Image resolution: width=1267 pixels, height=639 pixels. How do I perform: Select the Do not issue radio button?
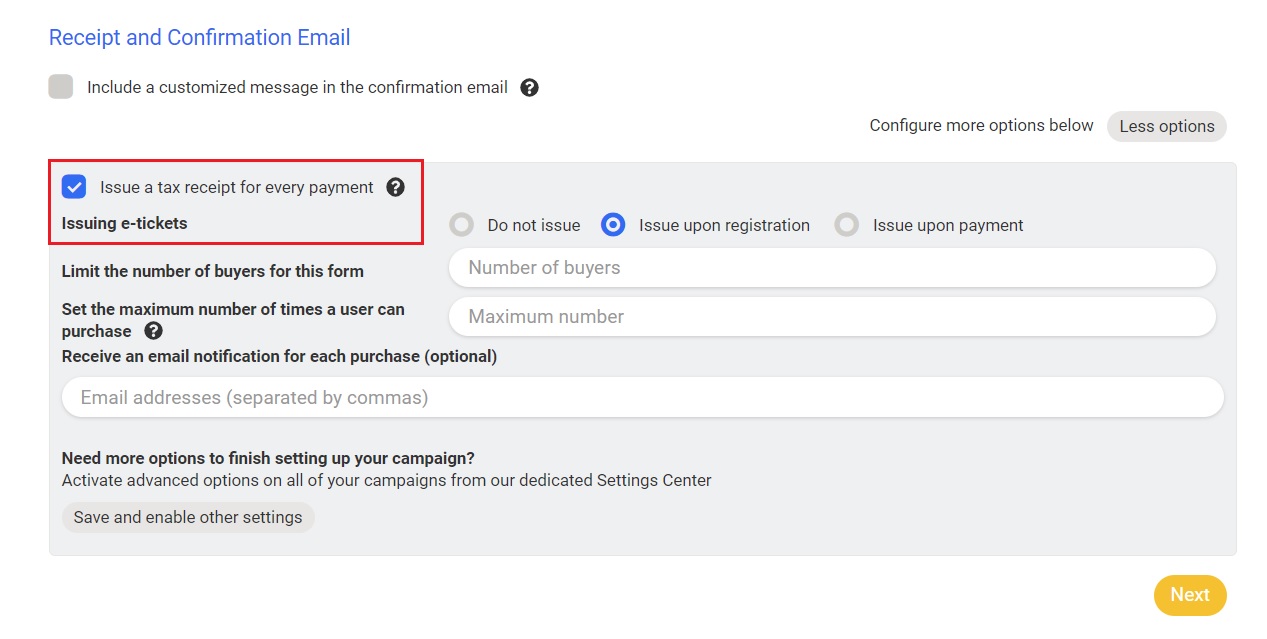click(462, 225)
